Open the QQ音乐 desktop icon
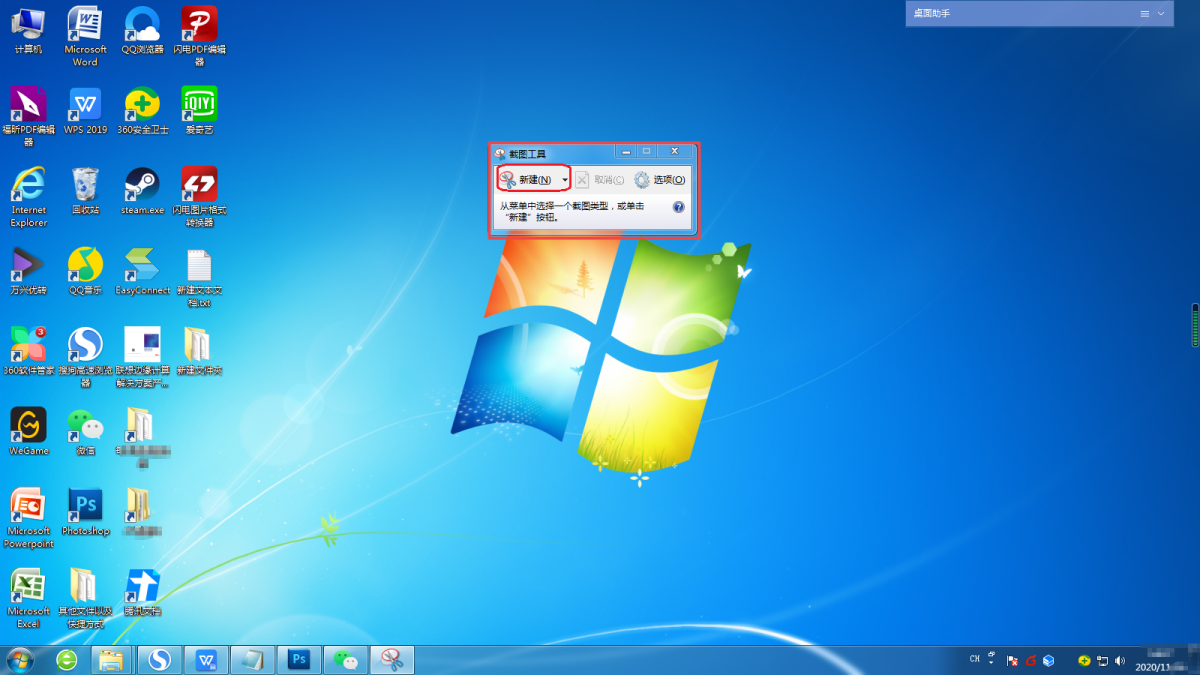1200x675 pixels. click(85, 266)
